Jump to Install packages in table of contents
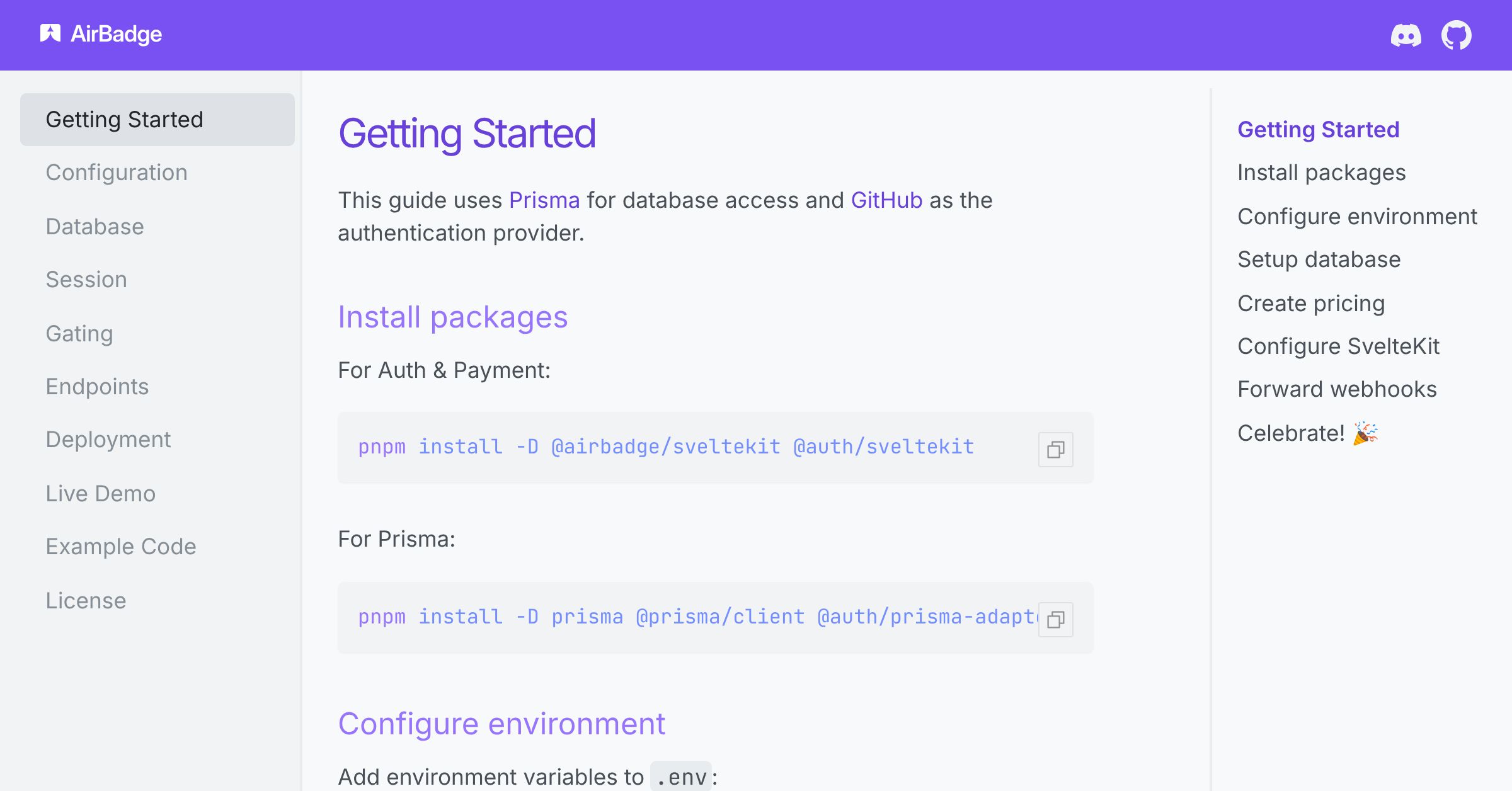 [x=1322, y=173]
